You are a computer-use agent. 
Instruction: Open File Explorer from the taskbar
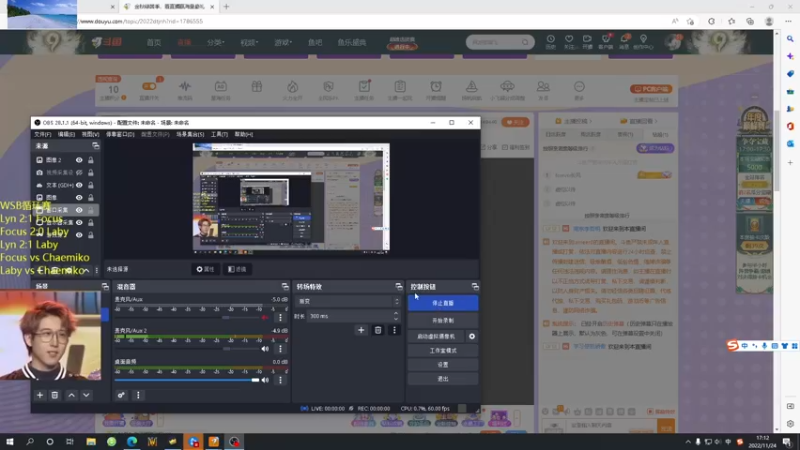(91, 442)
